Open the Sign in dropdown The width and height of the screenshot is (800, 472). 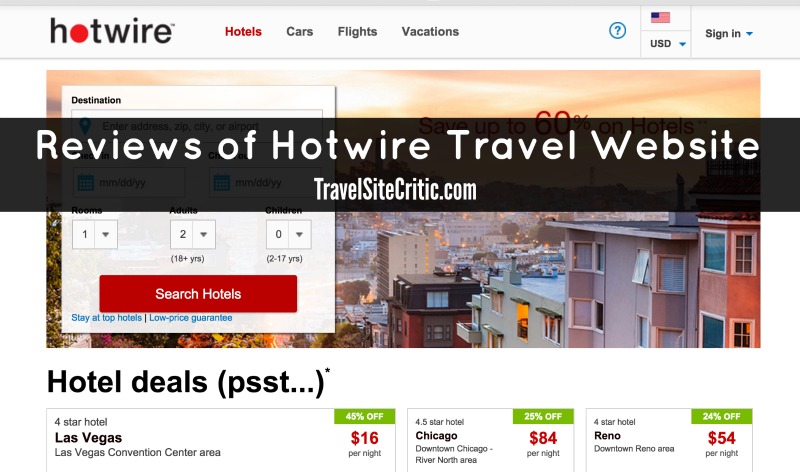coord(729,34)
